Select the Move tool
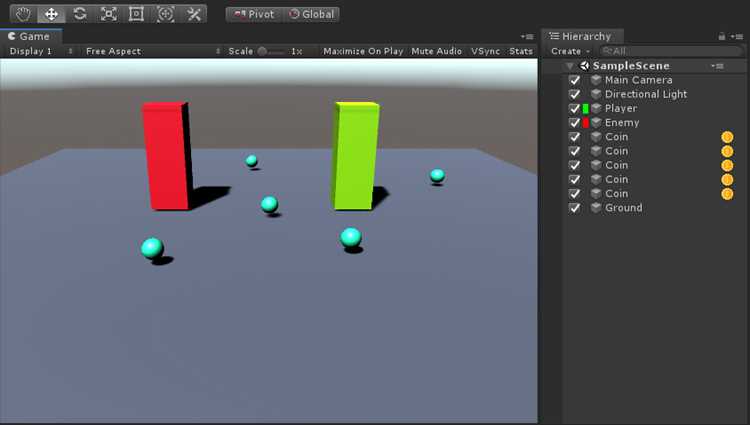The width and height of the screenshot is (750, 425). click(51, 14)
